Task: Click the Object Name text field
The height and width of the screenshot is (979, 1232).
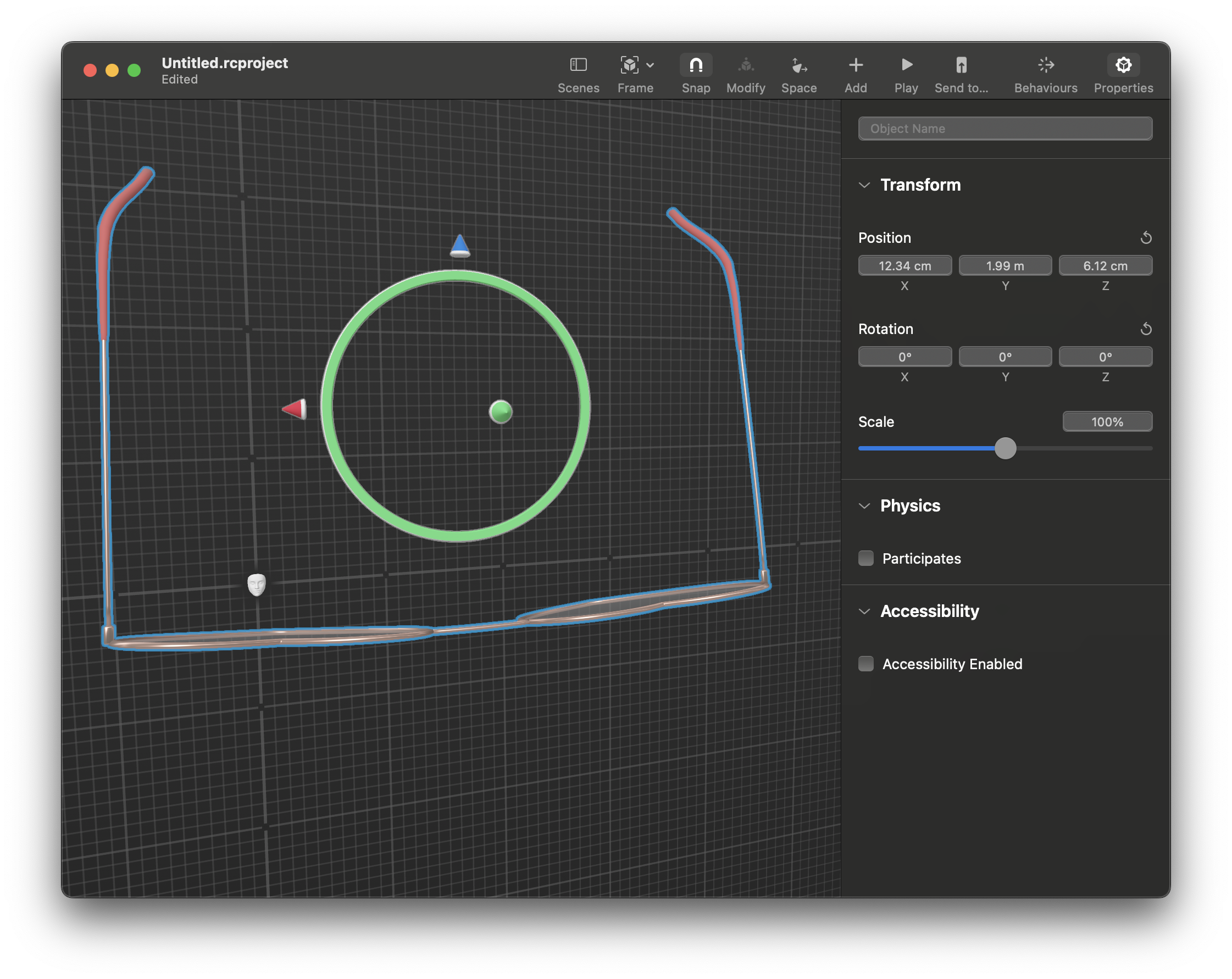Action: (x=1005, y=129)
